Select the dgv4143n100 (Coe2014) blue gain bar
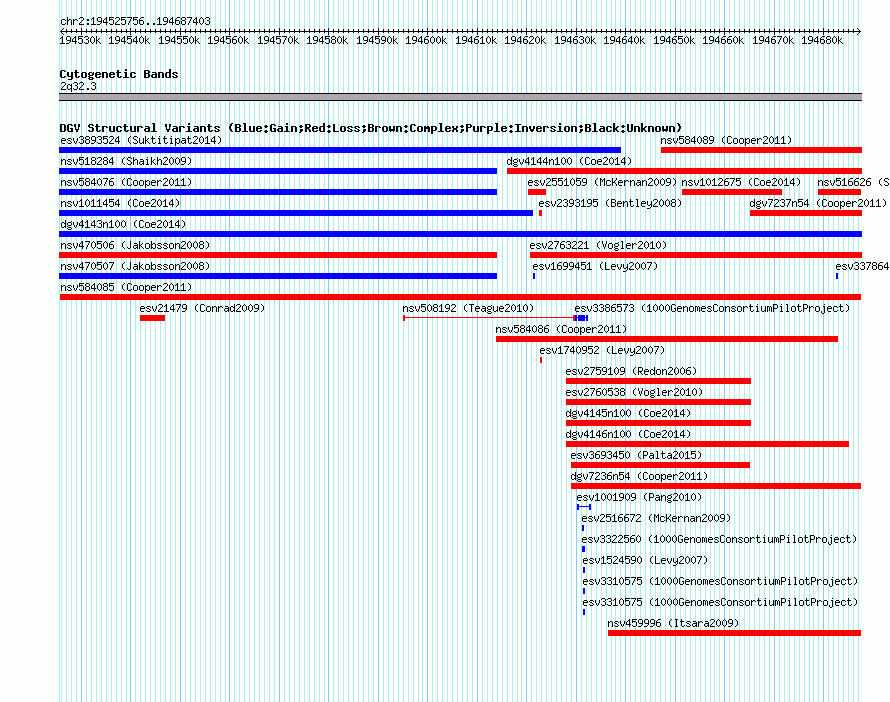The height and width of the screenshot is (702, 890). point(460,234)
